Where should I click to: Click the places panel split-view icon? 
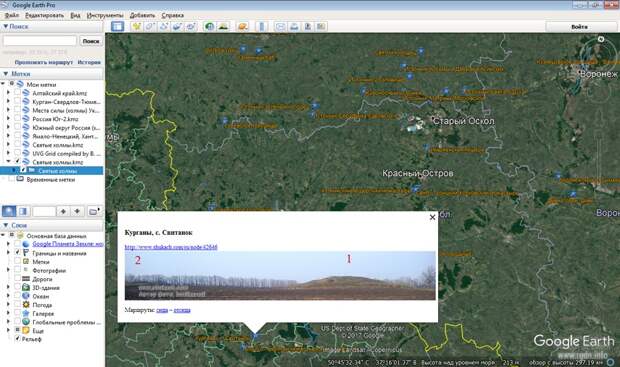(23, 211)
